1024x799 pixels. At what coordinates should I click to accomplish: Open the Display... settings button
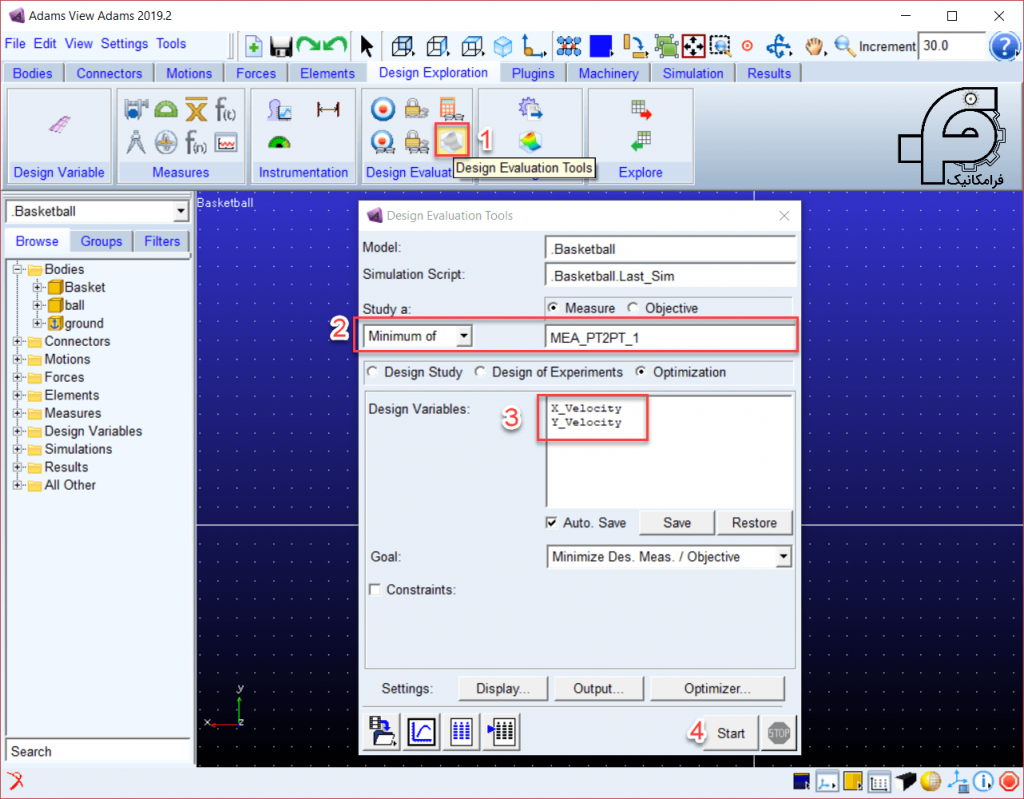(x=502, y=689)
